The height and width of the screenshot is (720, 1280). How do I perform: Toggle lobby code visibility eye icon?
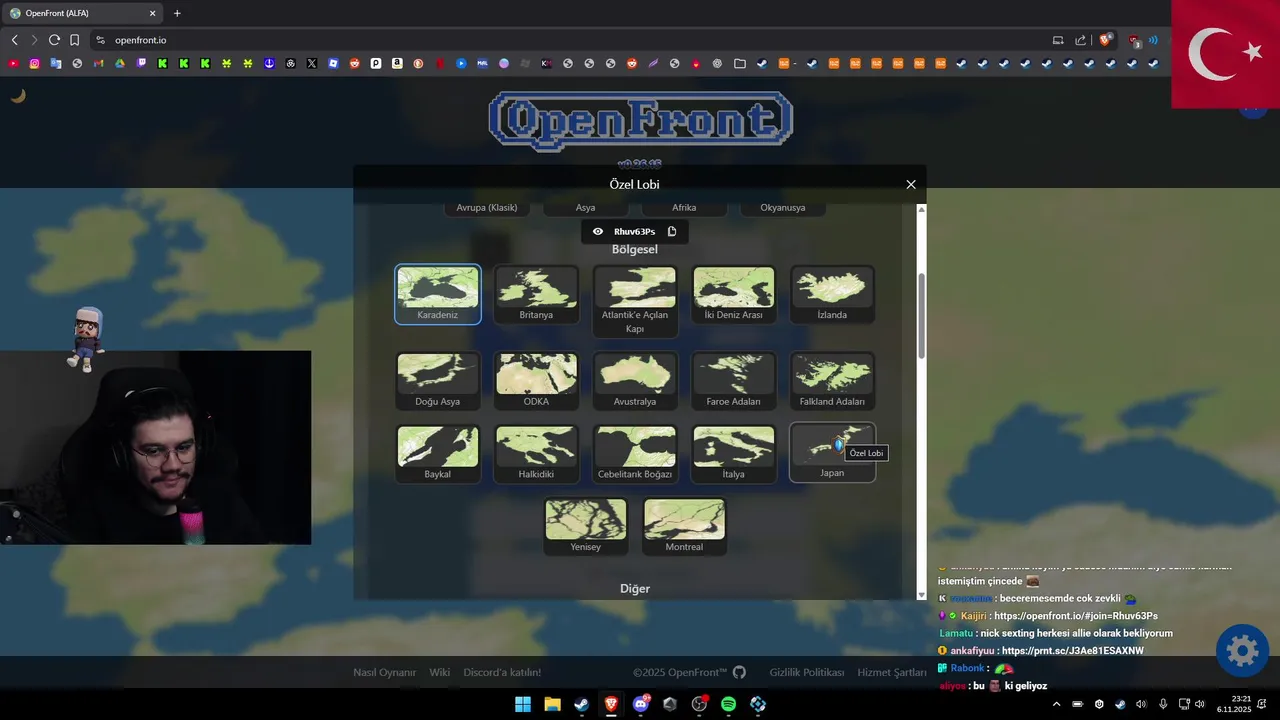pyautogui.click(x=598, y=232)
